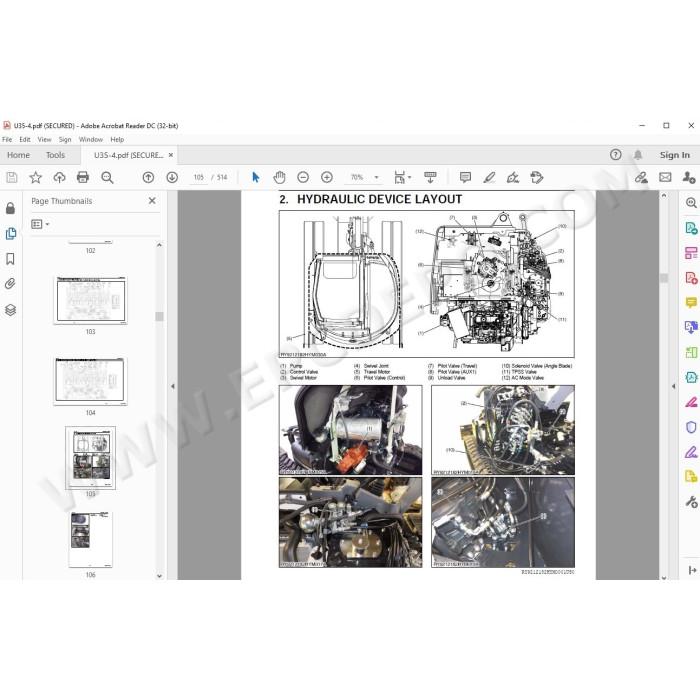
Task: Click the search tool in right pane
Action: pyautogui.click(x=691, y=203)
